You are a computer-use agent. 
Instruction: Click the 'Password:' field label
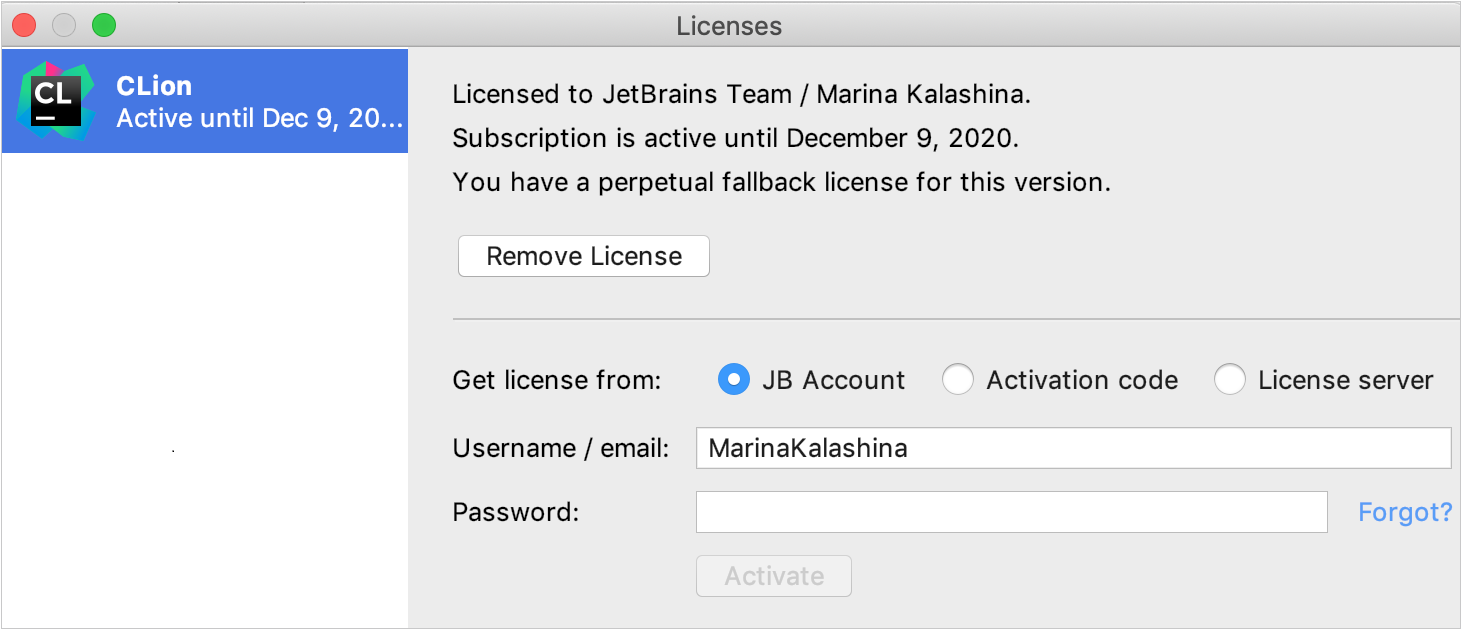(x=516, y=512)
